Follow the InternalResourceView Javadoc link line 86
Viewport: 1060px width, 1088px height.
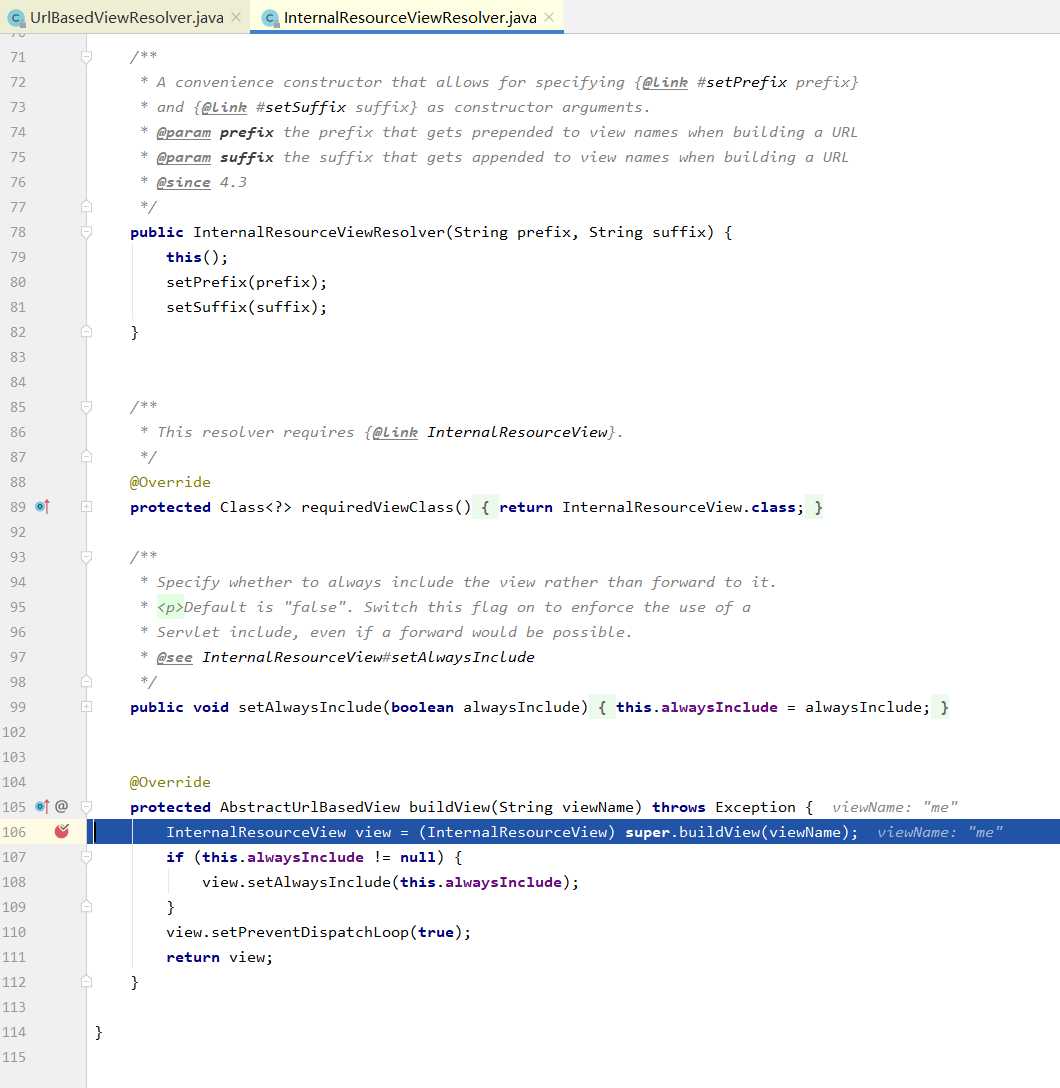[517, 432]
